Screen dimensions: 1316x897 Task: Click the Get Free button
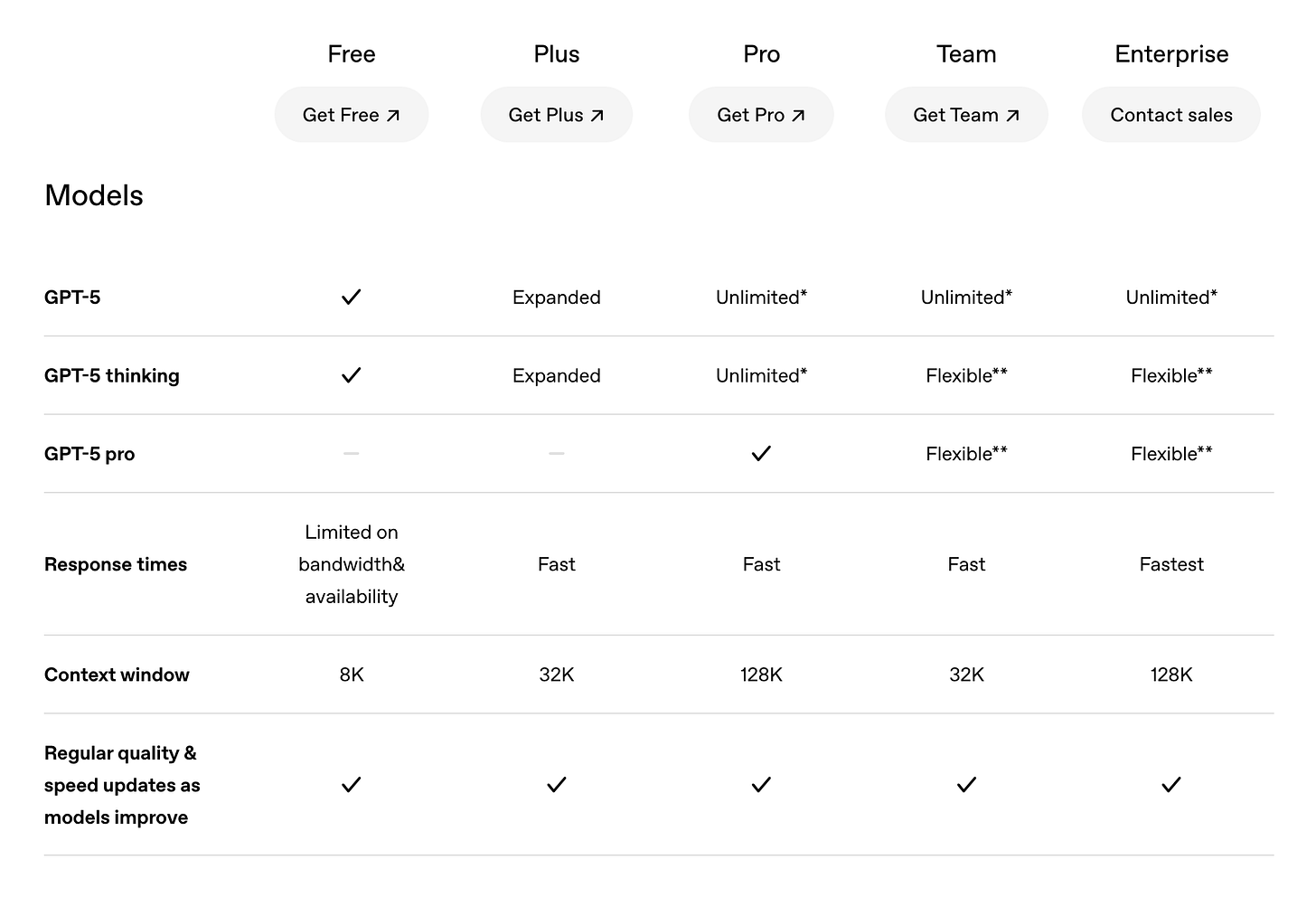point(351,115)
